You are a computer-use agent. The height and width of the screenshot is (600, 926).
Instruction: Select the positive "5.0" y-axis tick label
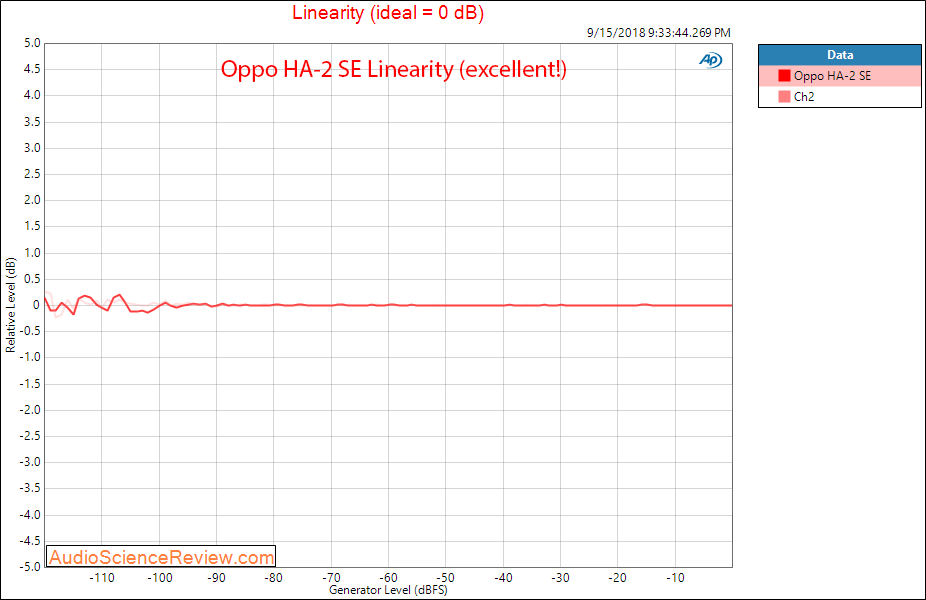[32, 43]
